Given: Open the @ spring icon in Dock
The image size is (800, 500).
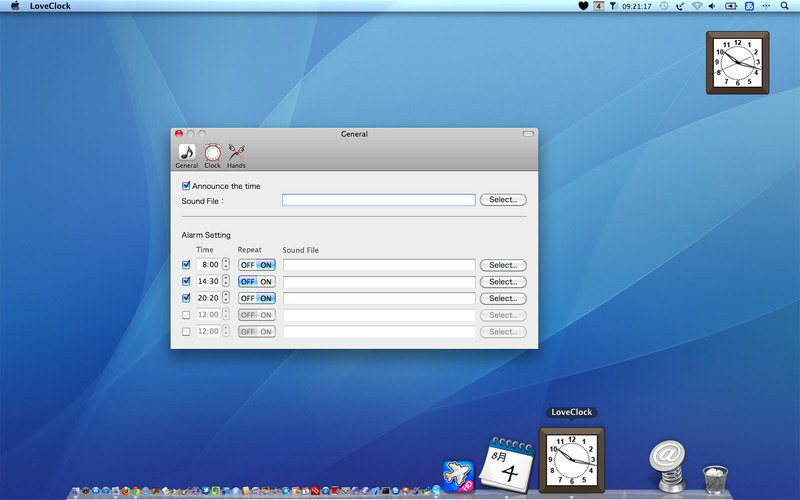Looking at the screenshot, I should (x=668, y=466).
